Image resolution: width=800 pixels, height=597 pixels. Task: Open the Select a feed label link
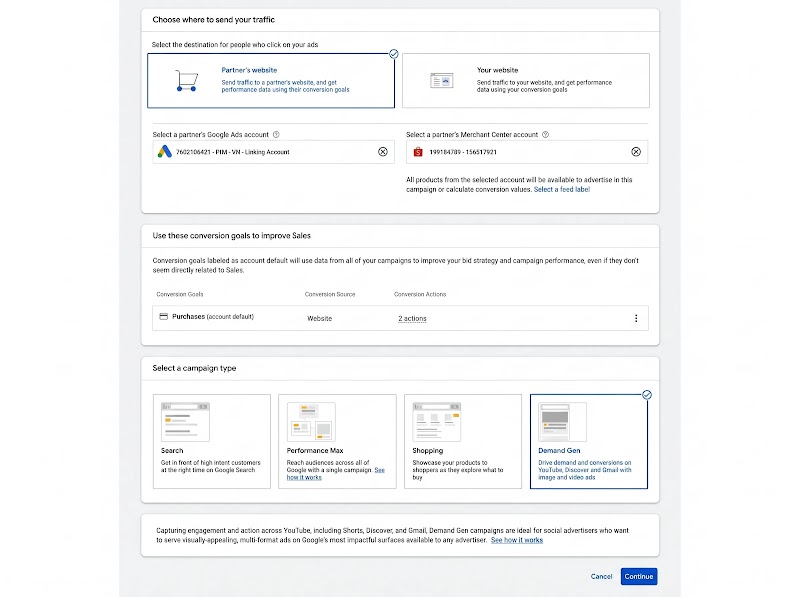pos(562,189)
